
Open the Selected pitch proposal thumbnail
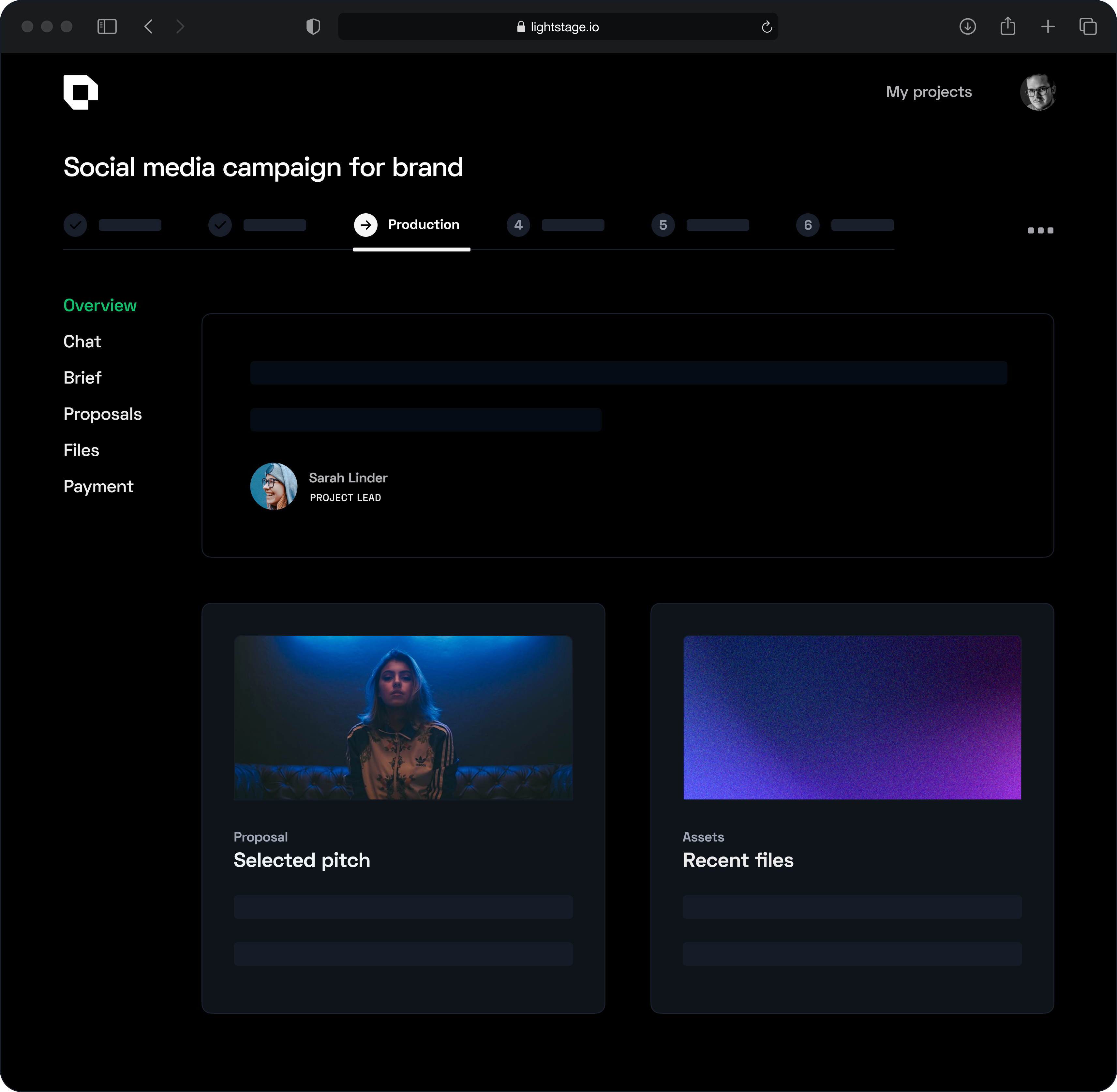coord(403,717)
